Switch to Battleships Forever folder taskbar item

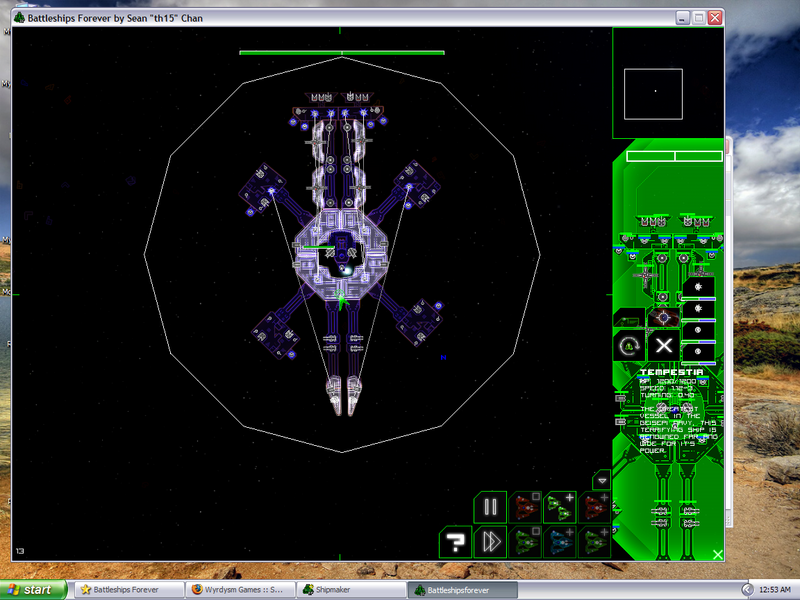130,590
